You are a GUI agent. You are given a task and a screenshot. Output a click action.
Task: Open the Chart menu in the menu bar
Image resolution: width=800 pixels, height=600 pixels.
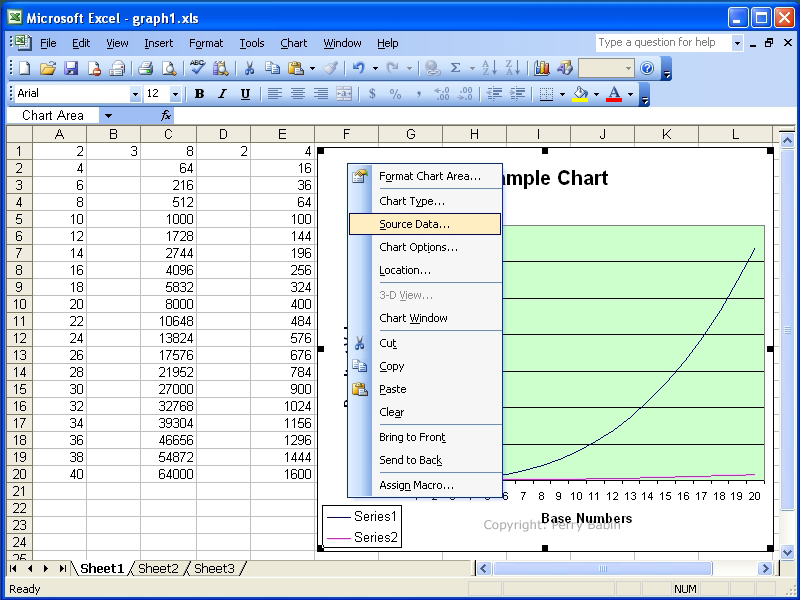coord(293,43)
